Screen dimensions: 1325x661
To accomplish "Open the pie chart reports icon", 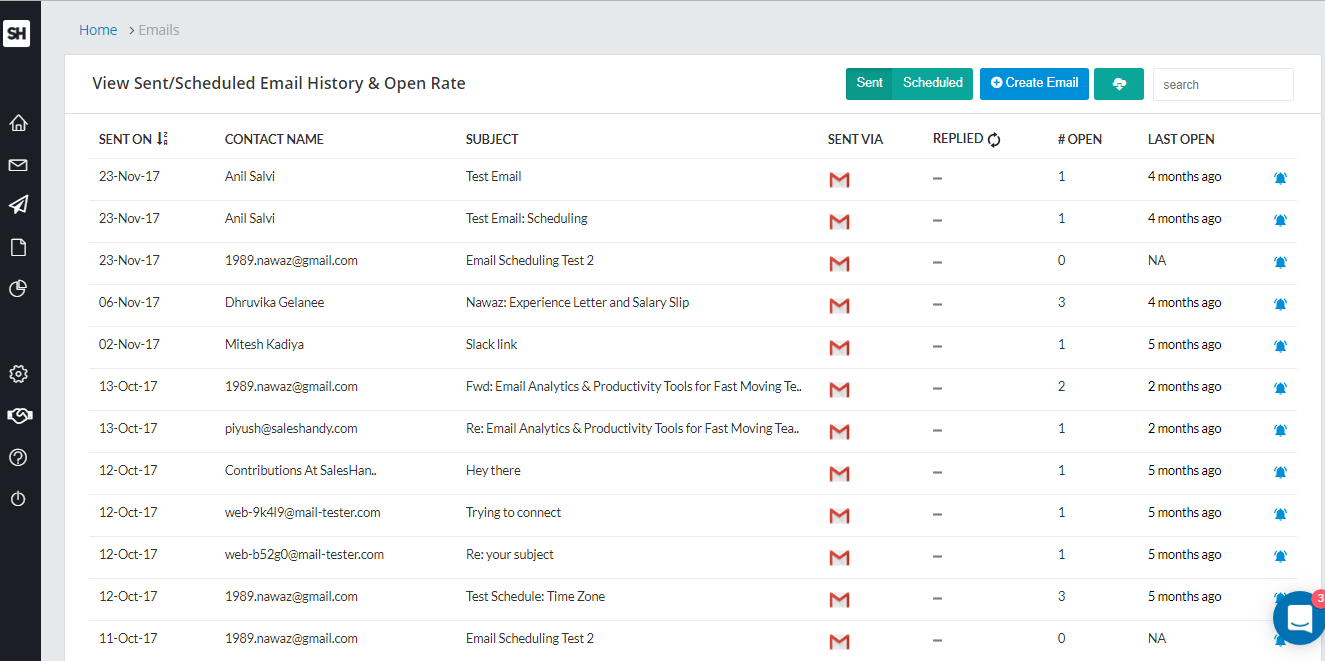I will pos(18,289).
